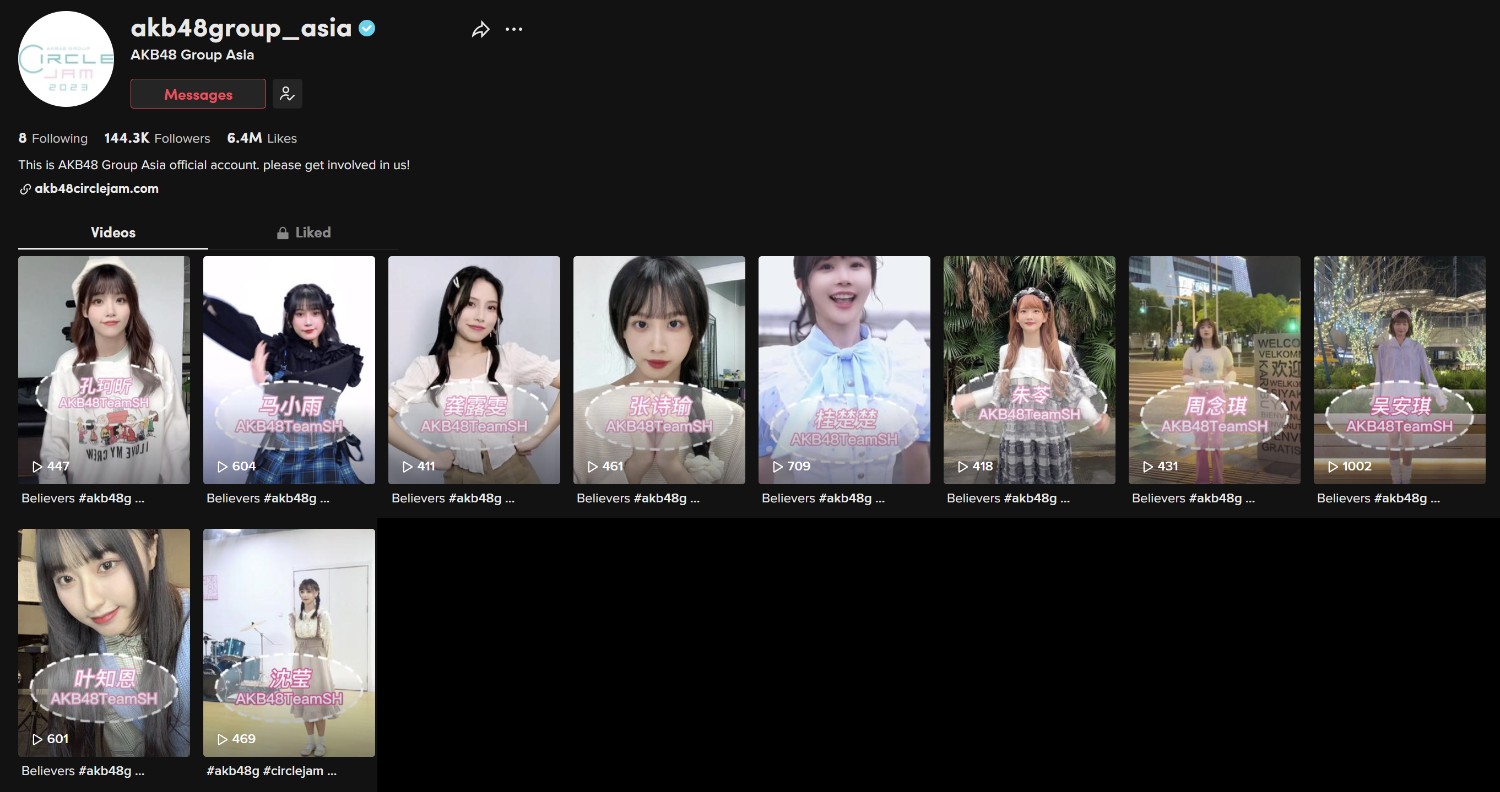The image size is (1500, 792).
Task: Click the play icon beside 447 views
Action: pyautogui.click(x=37, y=467)
